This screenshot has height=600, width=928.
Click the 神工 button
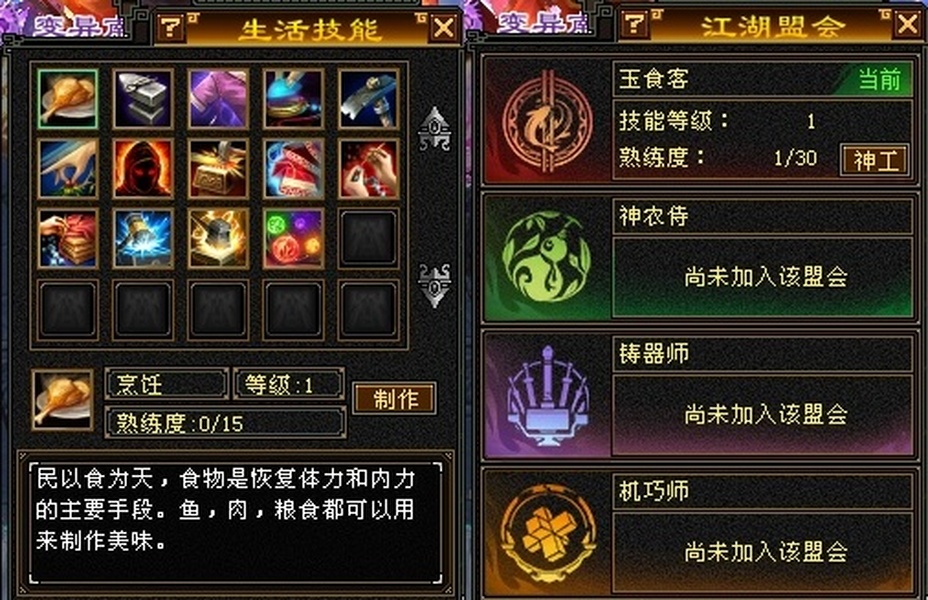(875, 160)
